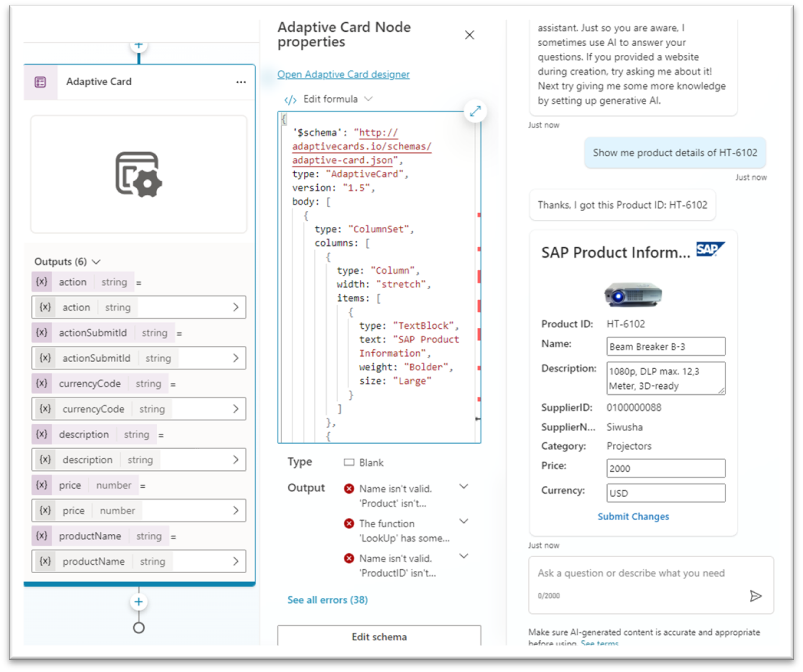Click the price number output label
The image size is (803, 672).
pyautogui.click(x=85, y=485)
